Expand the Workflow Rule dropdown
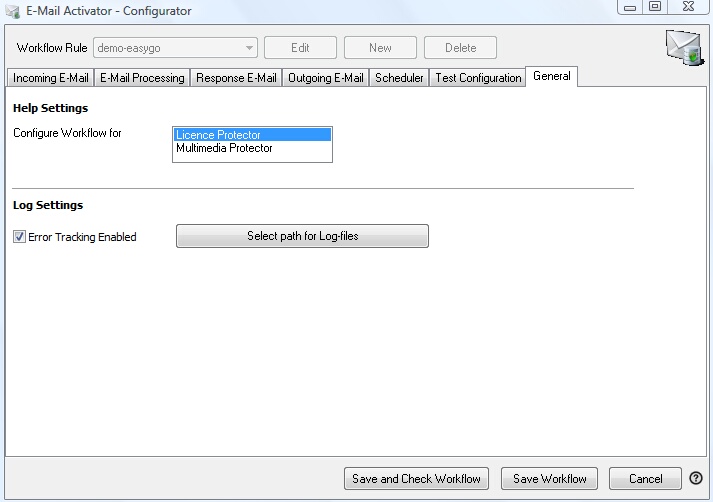 [x=249, y=47]
